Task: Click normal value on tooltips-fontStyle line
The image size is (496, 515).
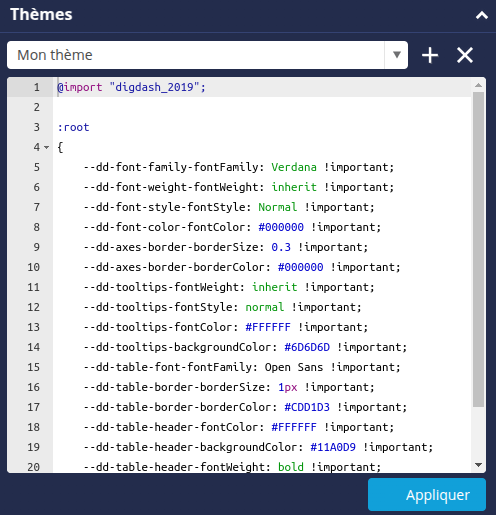Action: point(265,307)
